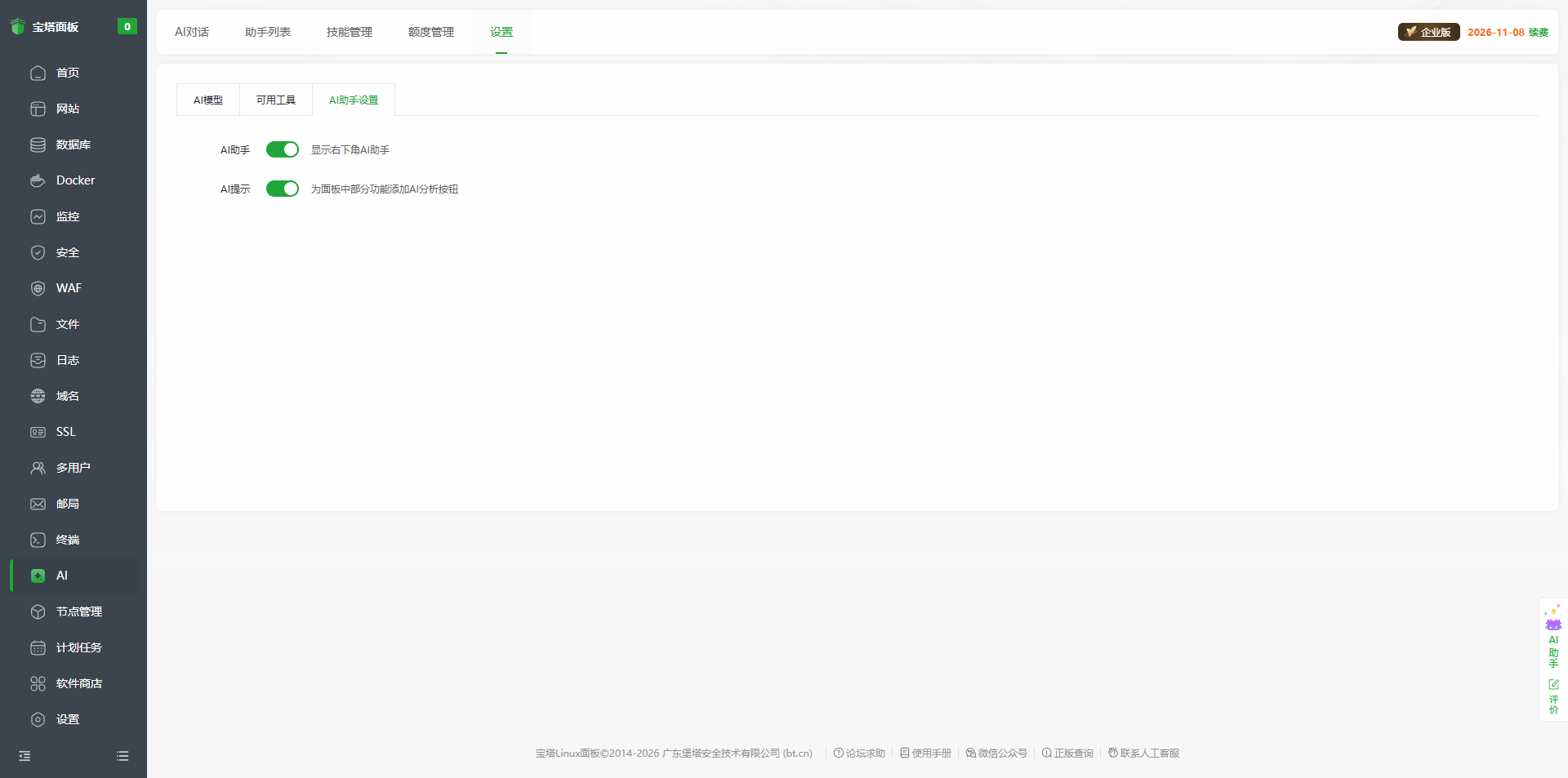Disable the AI提示 toggle
The width and height of the screenshot is (1568, 778).
[282, 189]
